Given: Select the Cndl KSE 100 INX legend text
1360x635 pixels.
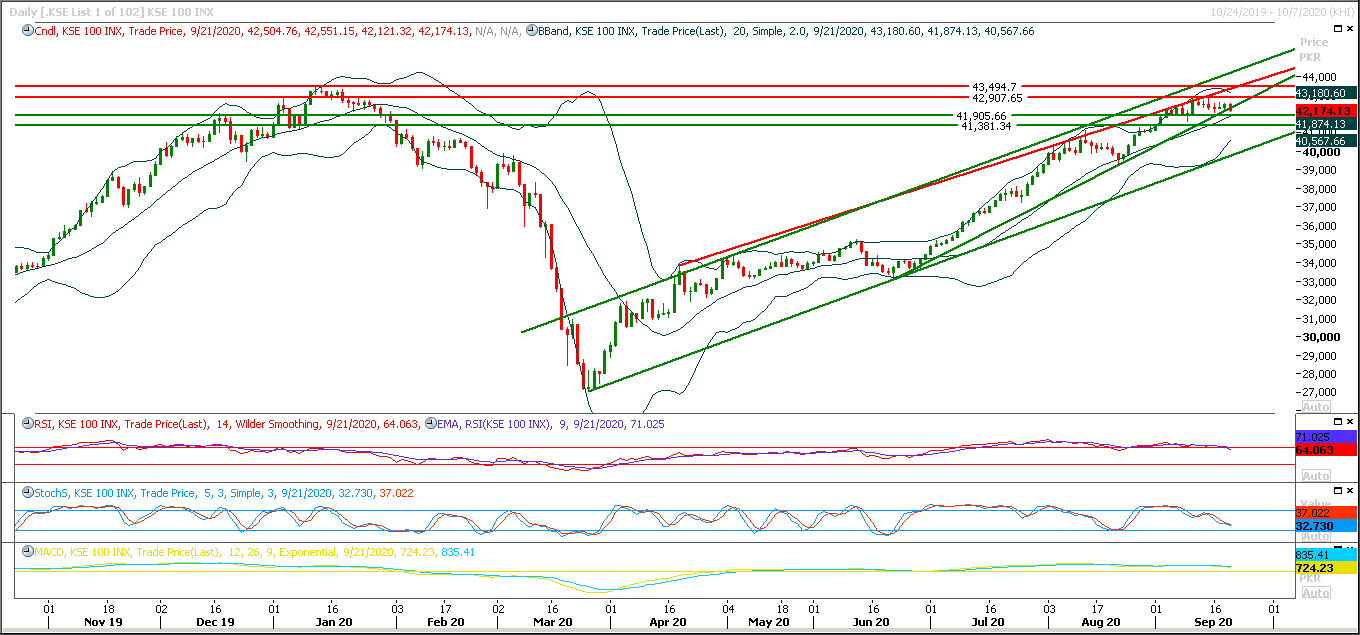Looking at the screenshot, I should tap(279, 31).
